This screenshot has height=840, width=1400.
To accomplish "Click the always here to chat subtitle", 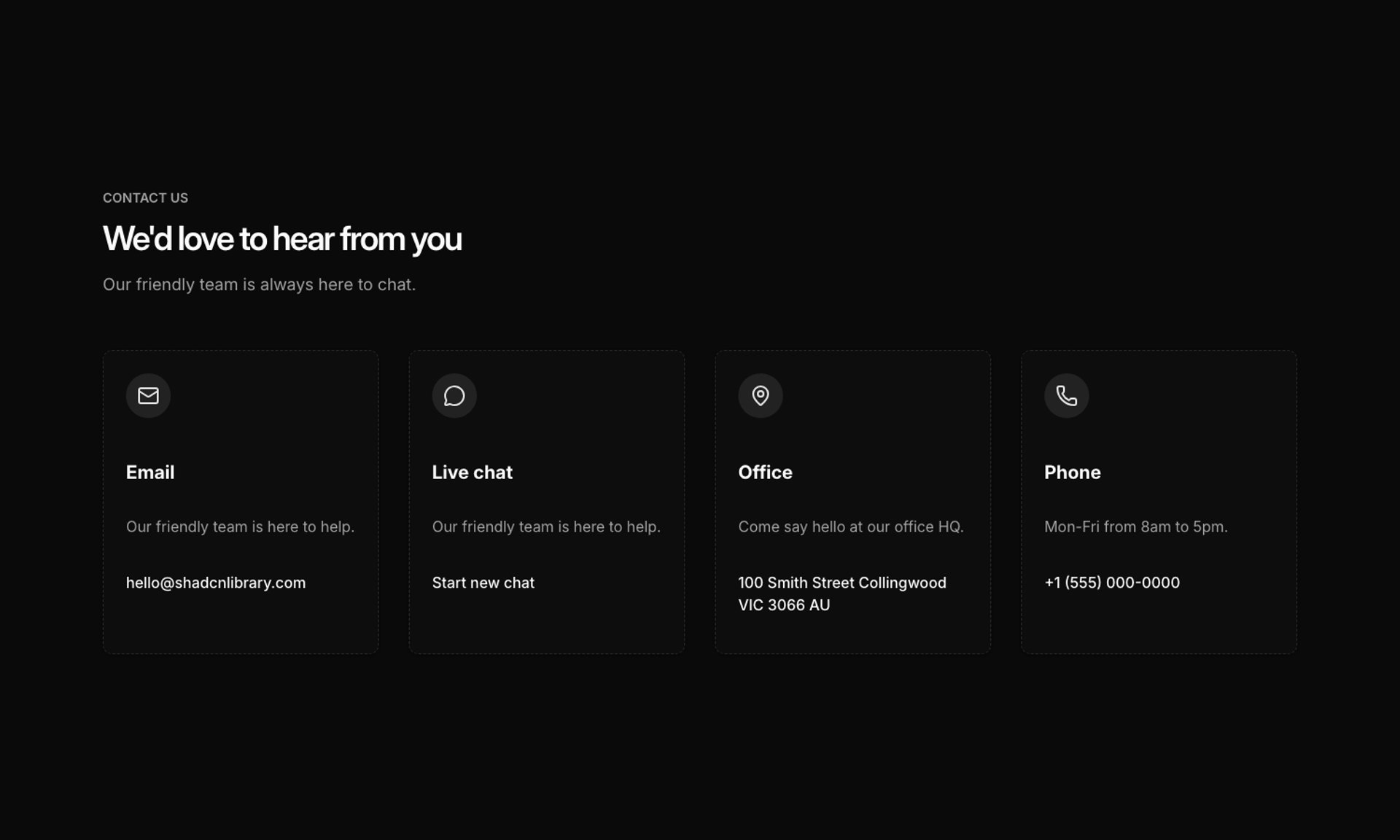I will (x=259, y=284).
